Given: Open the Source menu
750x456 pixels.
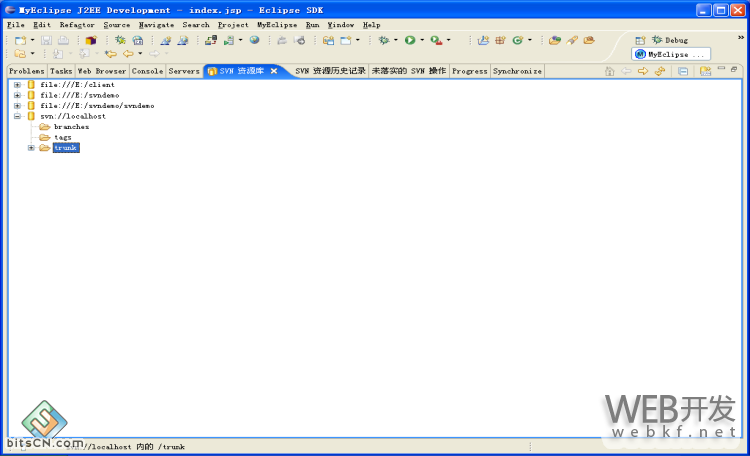Looking at the screenshot, I should [117, 25].
